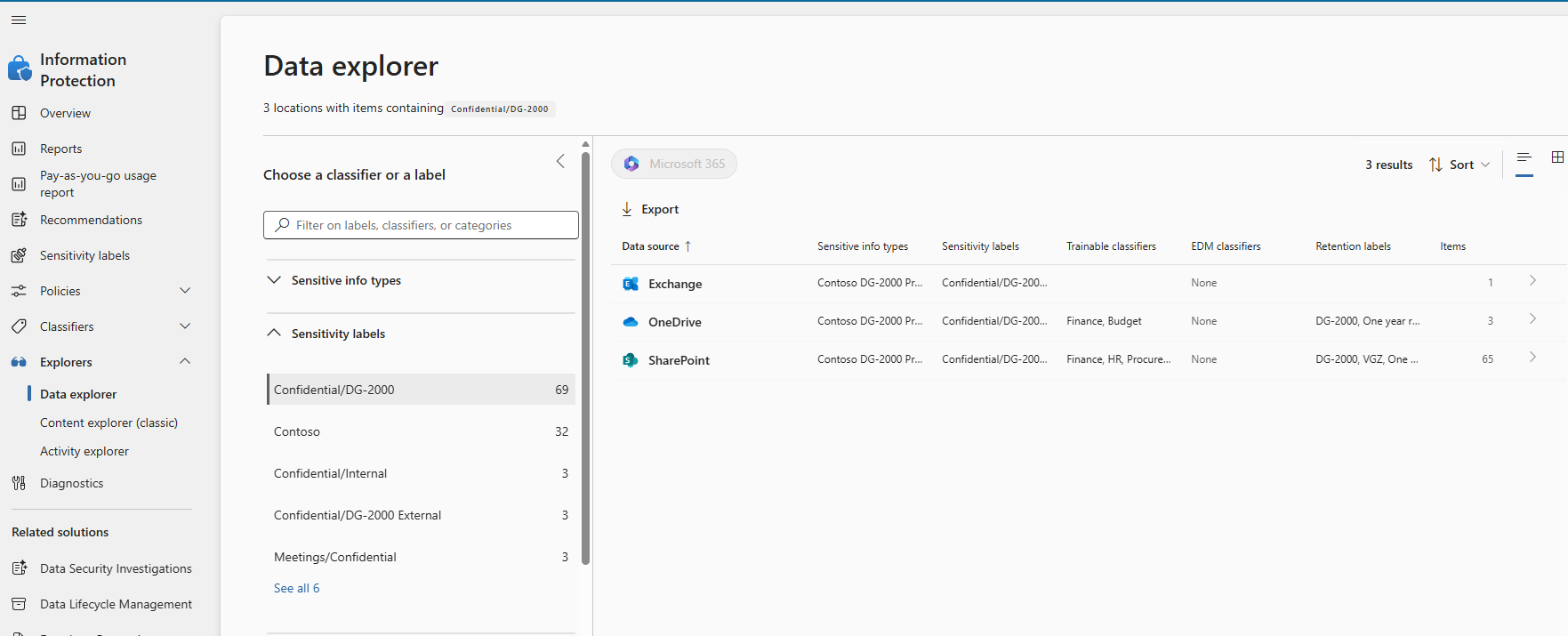Open Data Lifecycle Management solution
This screenshot has width=1568, height=636.
[x=116, y=604]
